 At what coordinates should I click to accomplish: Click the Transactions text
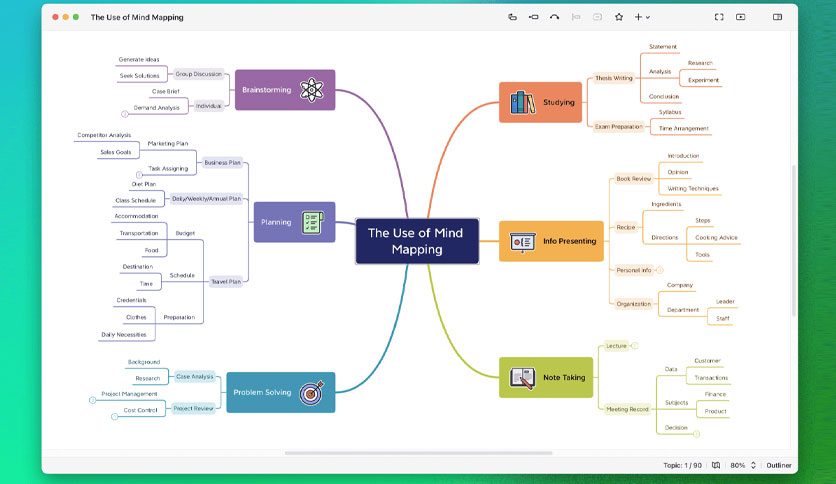coord(711,377)
